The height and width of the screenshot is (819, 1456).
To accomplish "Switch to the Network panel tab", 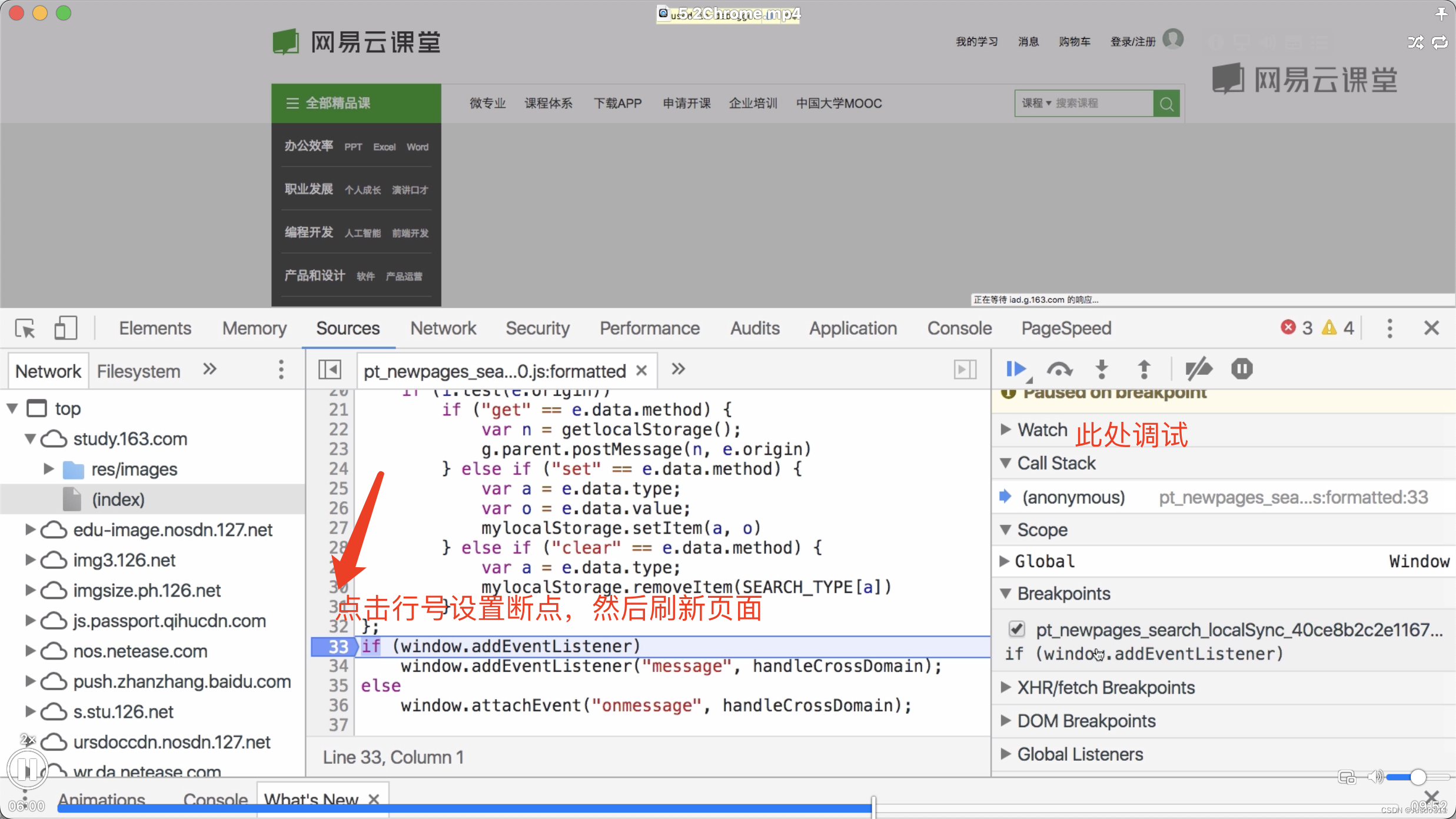I will (x=443, y=328).
